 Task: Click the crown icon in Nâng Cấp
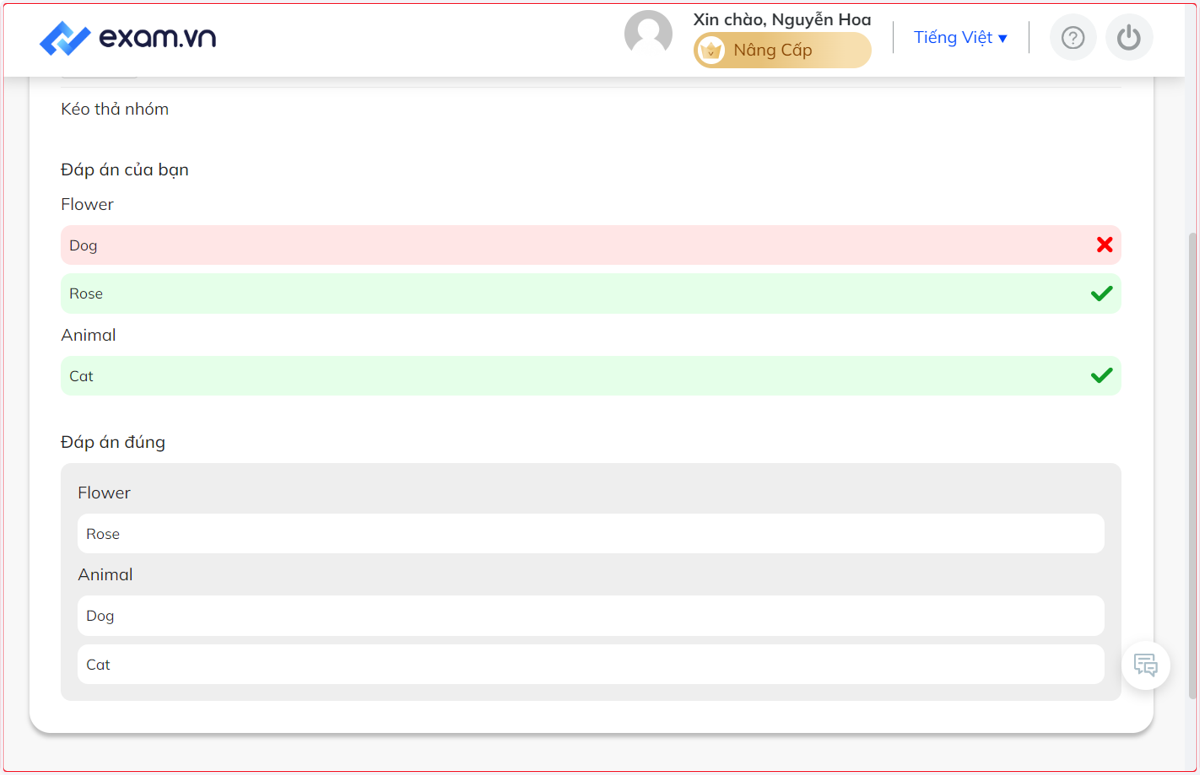pyautogui.click(x=711, y=50)
